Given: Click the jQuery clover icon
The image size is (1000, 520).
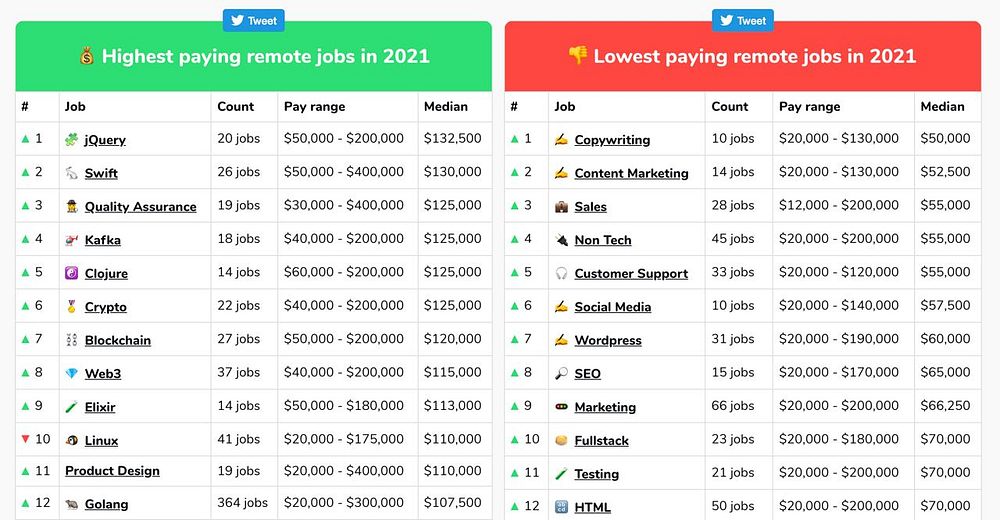Looking at the screenshot, I should coord(72,140).
